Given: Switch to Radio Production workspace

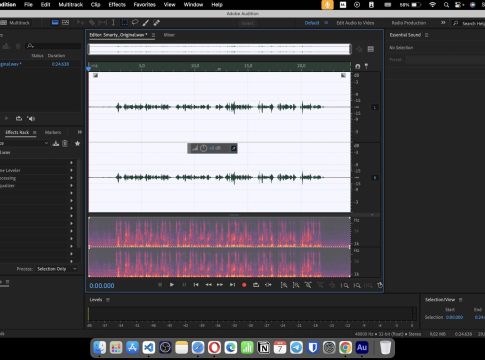Looking at the screenshot, I should (x=409, y=23).
